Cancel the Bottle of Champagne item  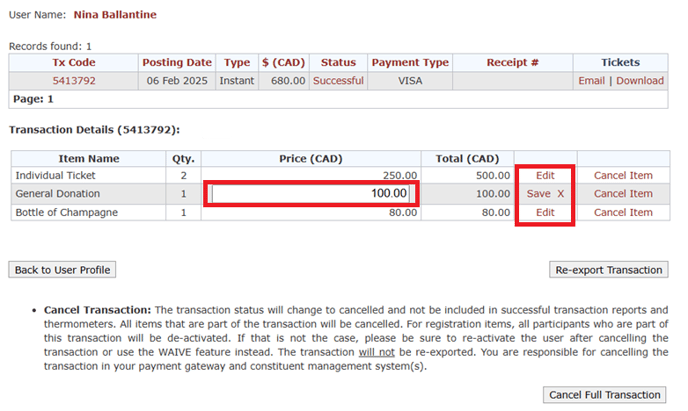(x=623, y=212)
